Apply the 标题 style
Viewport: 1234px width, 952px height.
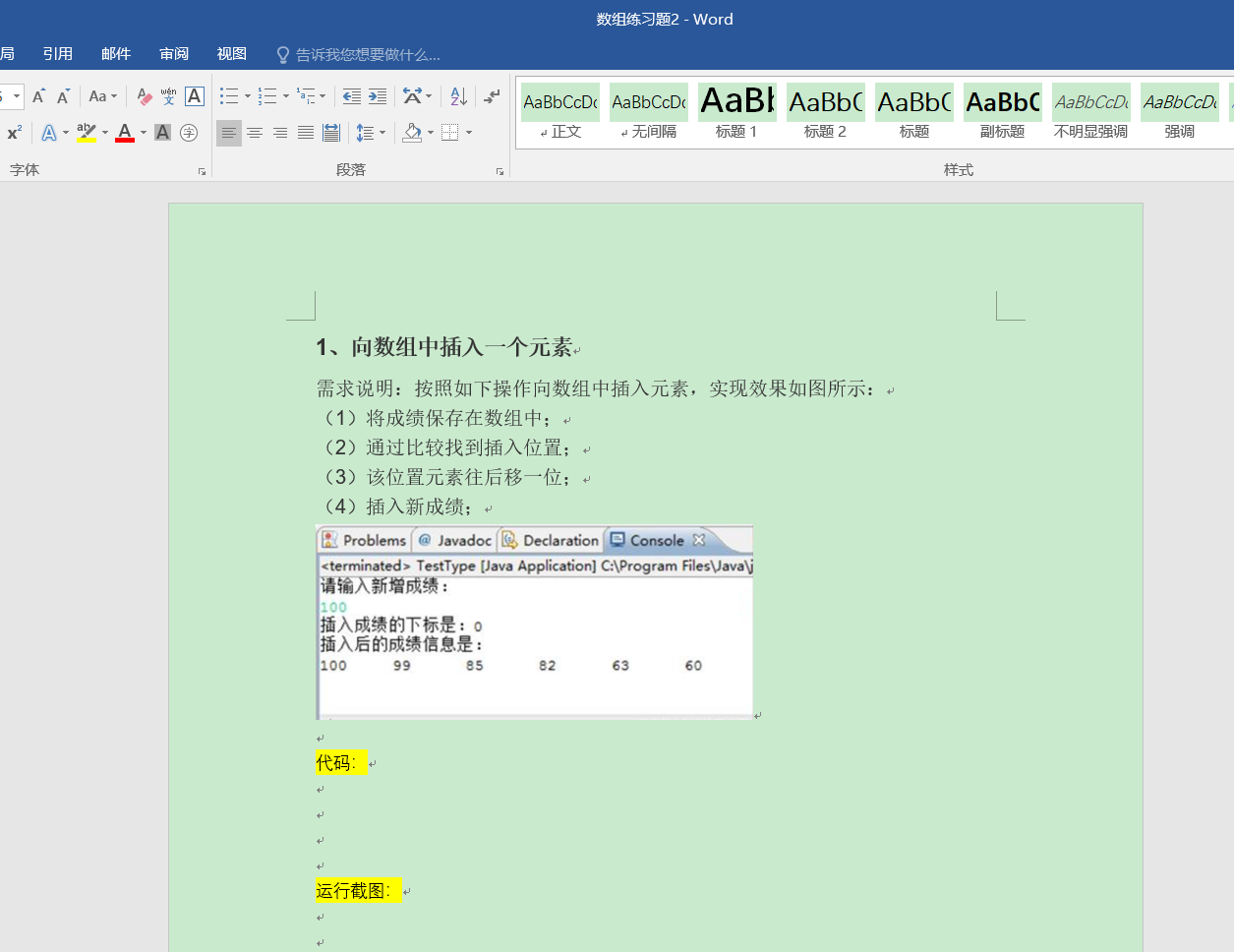pos(914,113)
